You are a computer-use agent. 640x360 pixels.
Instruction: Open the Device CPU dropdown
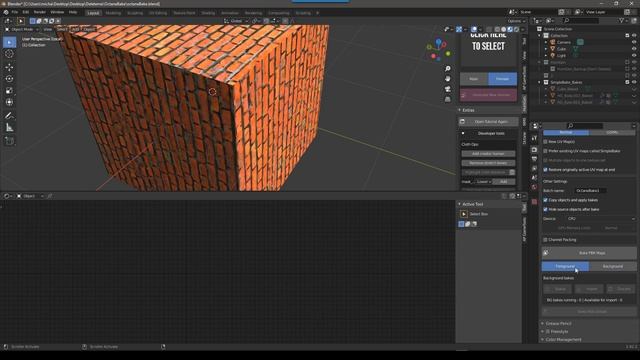601,219
